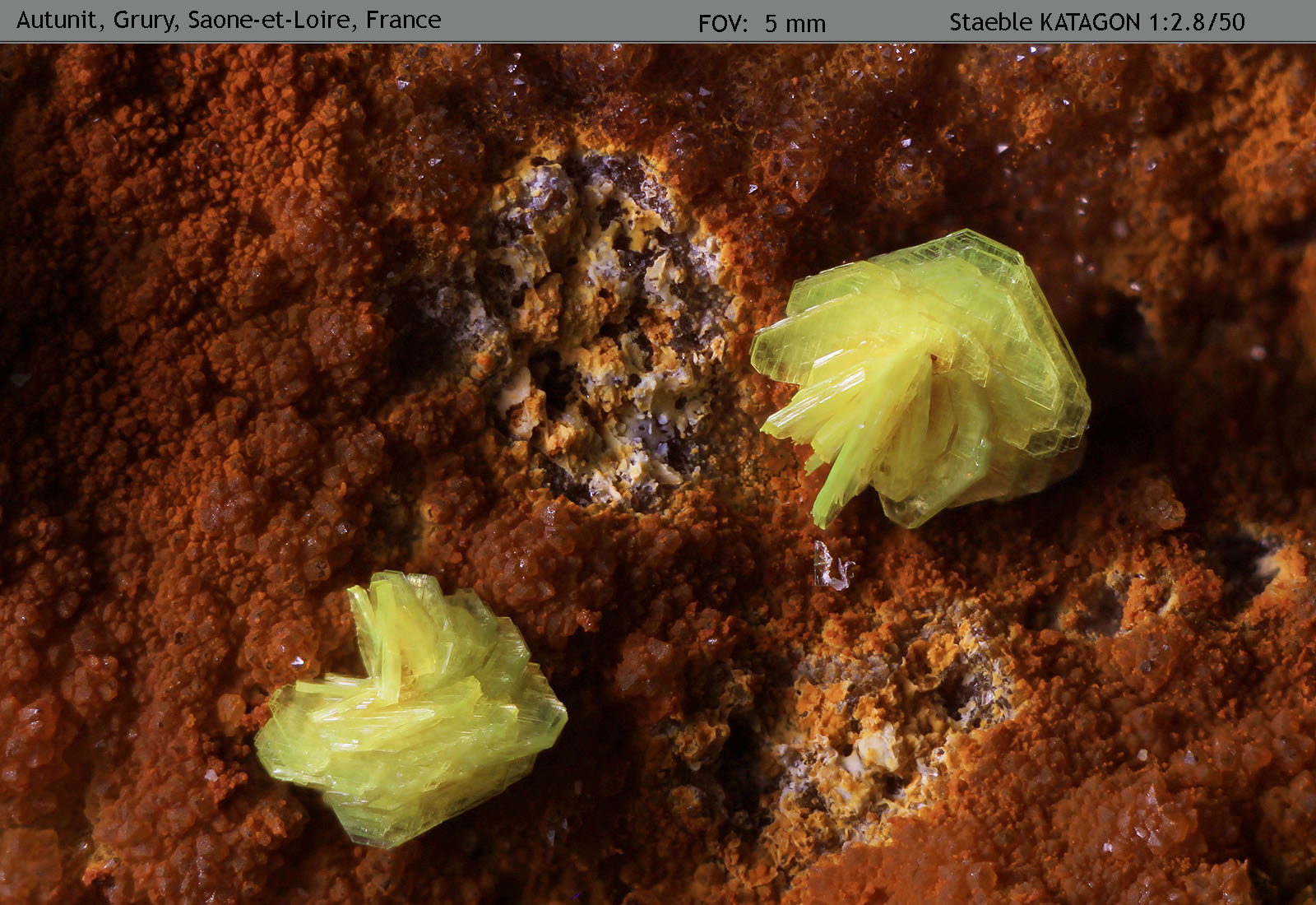Click the "5 mm" value in the header

click(x=795, y=23)
